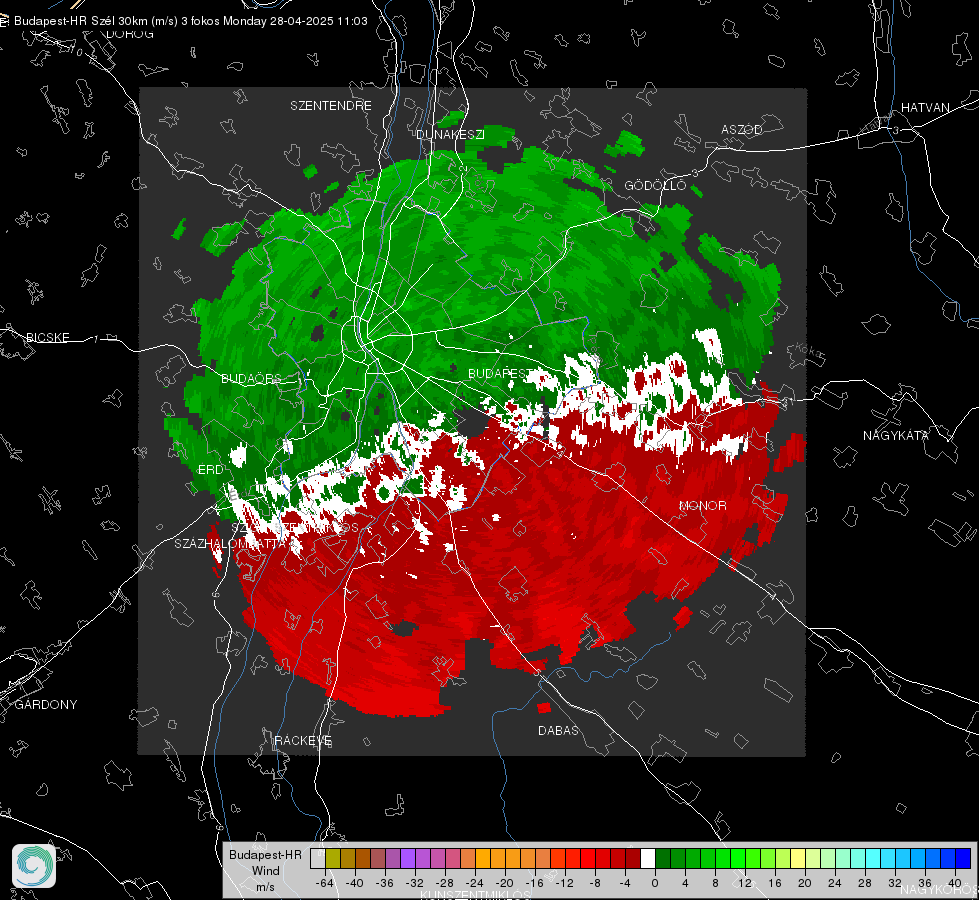Click the m/s unit label in the legend
This screenshot has height=900, width=979.
point(265,886)
